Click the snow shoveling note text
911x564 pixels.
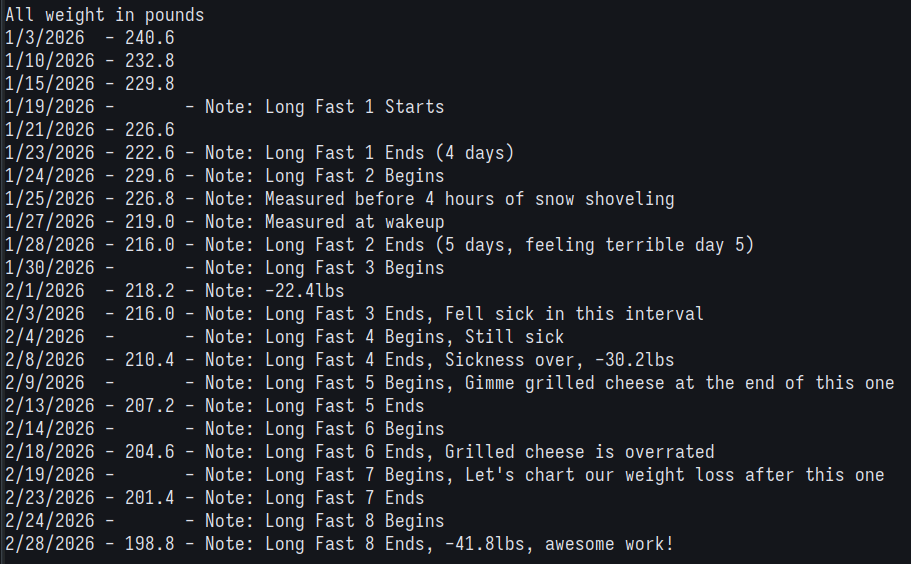(469, 199)
